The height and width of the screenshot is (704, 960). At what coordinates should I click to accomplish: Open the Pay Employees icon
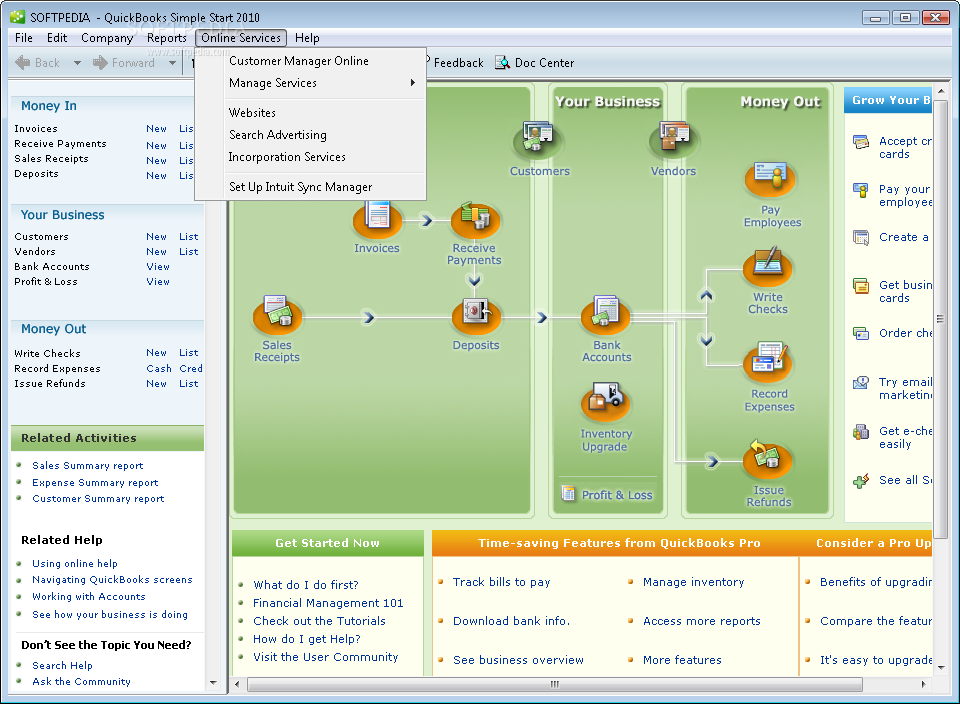pyautogui.click(x=770, y=179)
